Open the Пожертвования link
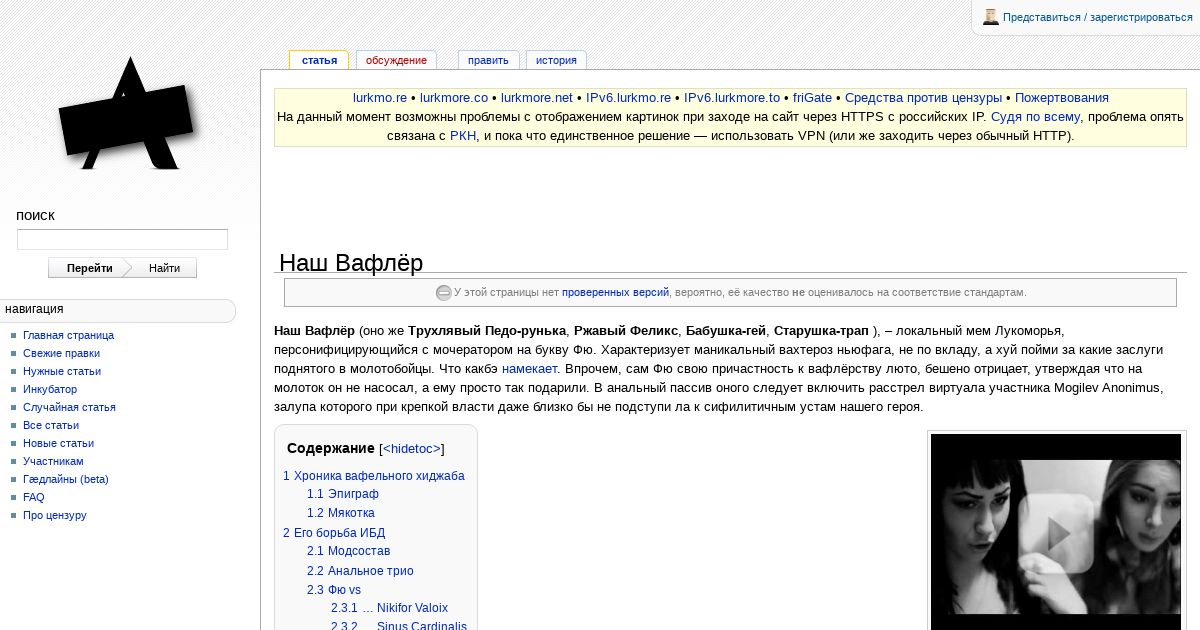This screenshot has width=1200, height=630. point(1062,98)
